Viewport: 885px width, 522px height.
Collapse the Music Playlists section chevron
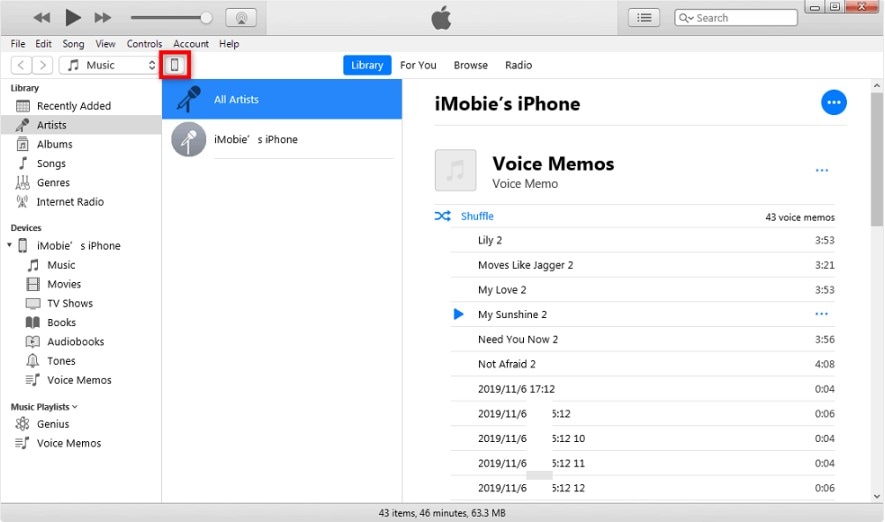coord(75,407)
